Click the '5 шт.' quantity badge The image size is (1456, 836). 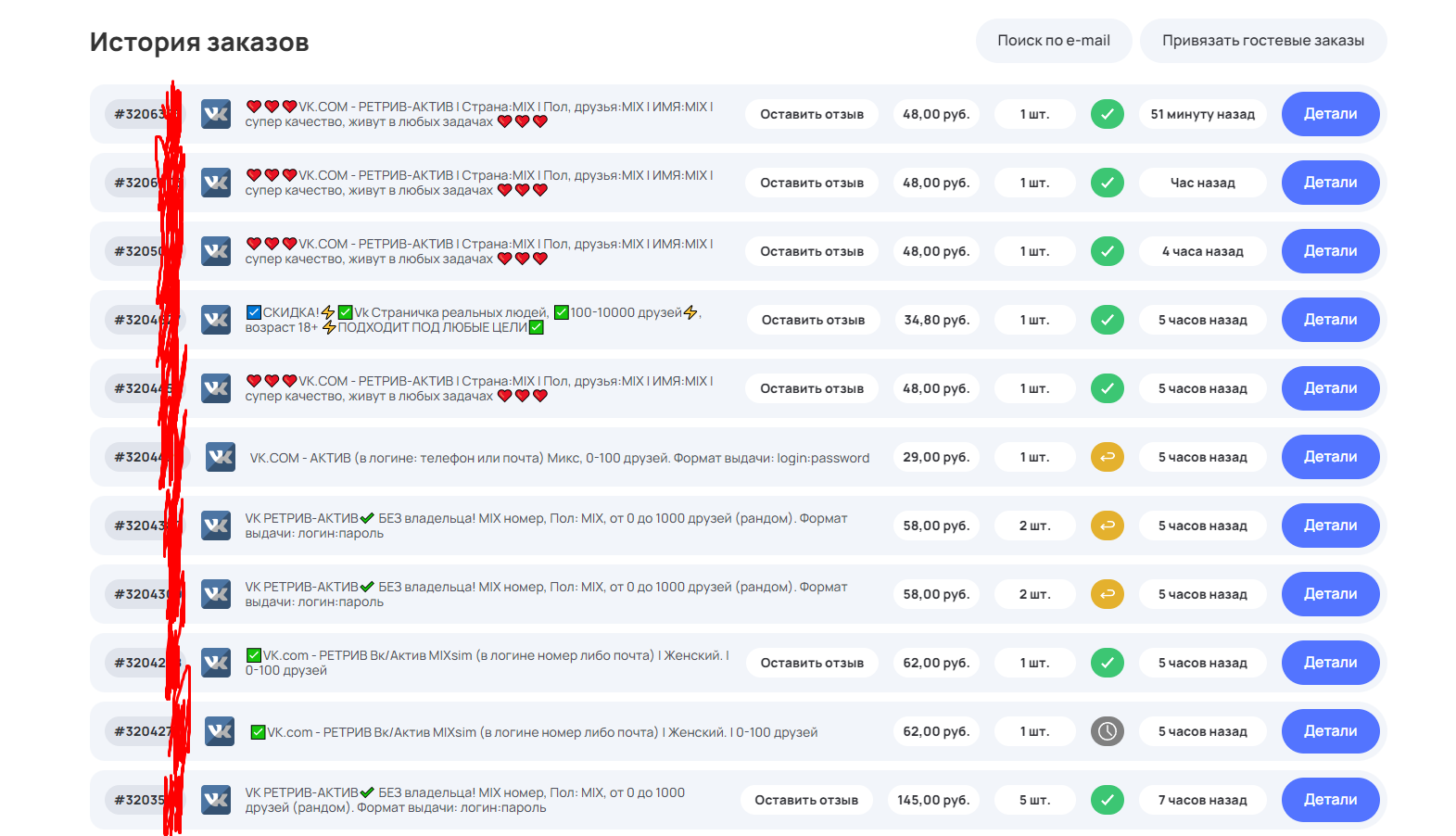tap(1034, 800)
